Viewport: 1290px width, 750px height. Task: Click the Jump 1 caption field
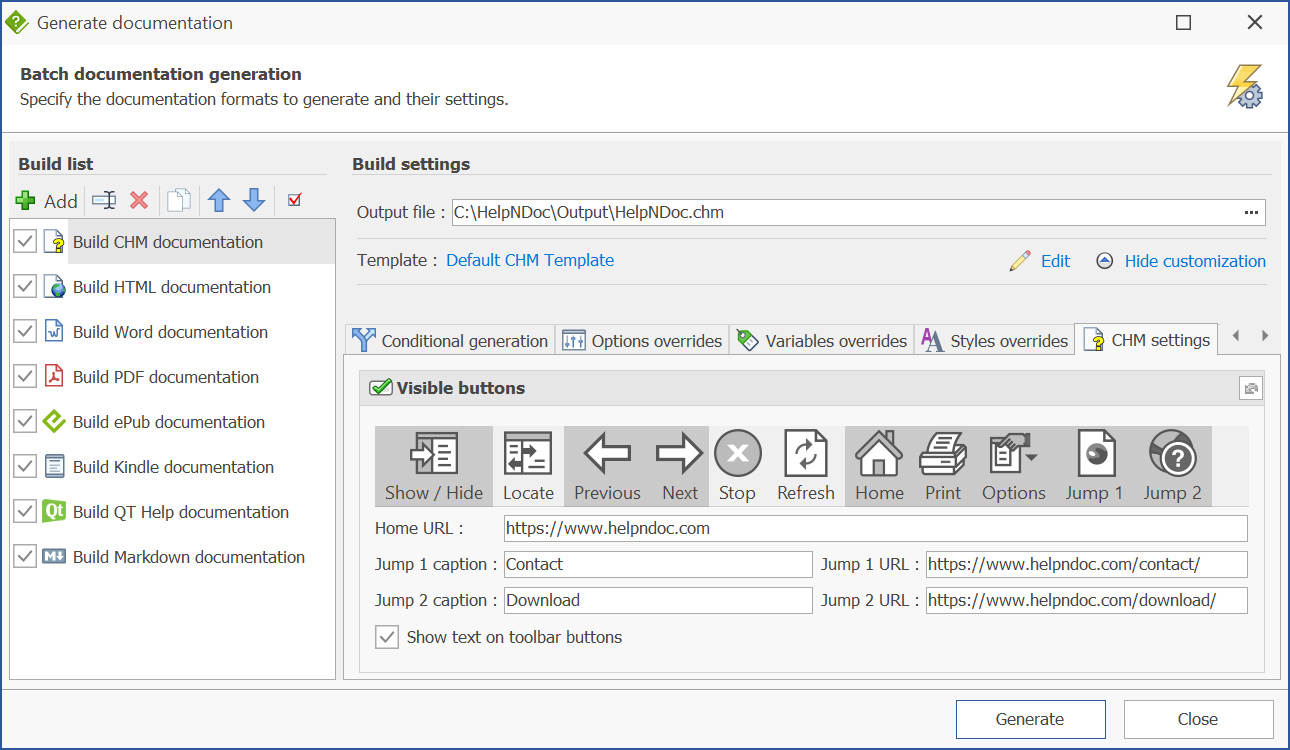point(658,564)
